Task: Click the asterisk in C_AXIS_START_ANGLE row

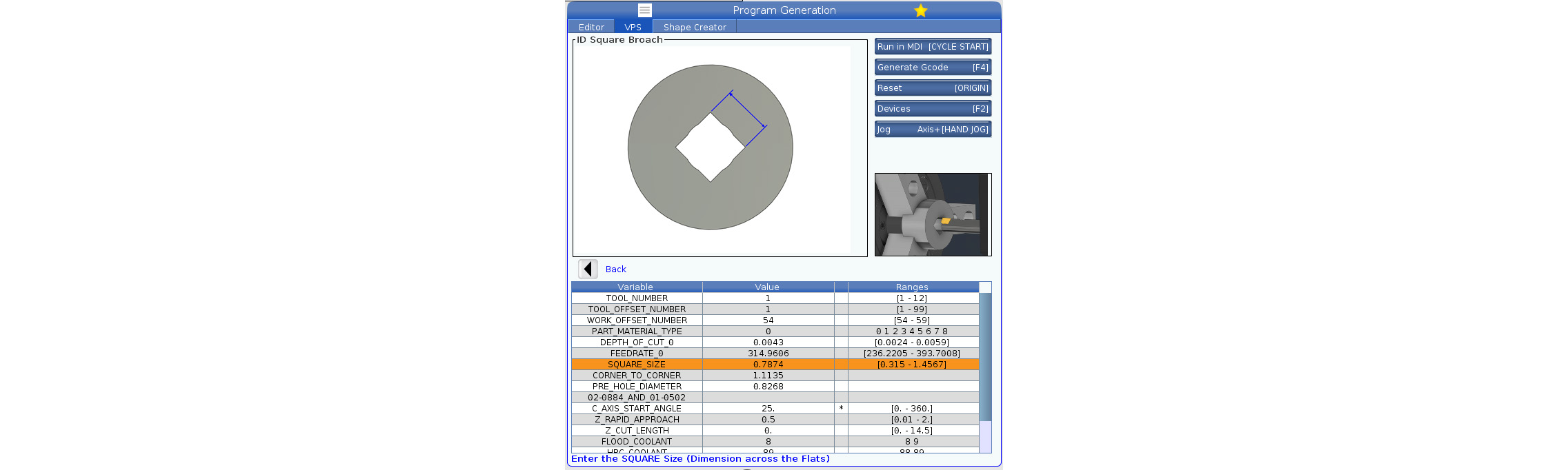Action: tap(841, 409)
